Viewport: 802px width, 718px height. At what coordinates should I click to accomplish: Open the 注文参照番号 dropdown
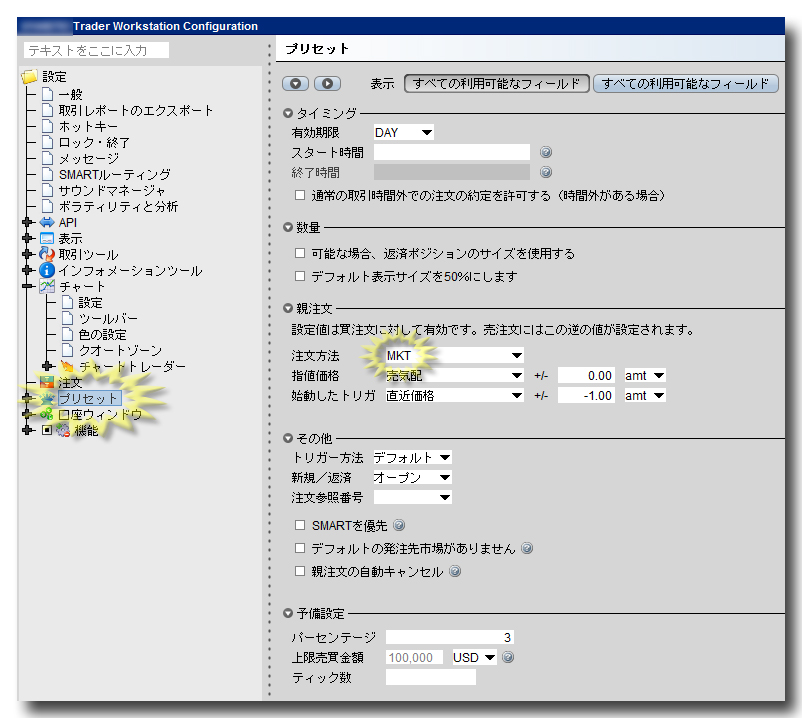(412, 497)
